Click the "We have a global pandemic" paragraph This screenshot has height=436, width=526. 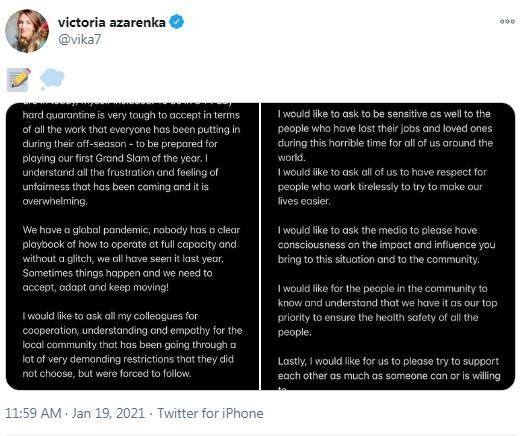coord(131,259)
